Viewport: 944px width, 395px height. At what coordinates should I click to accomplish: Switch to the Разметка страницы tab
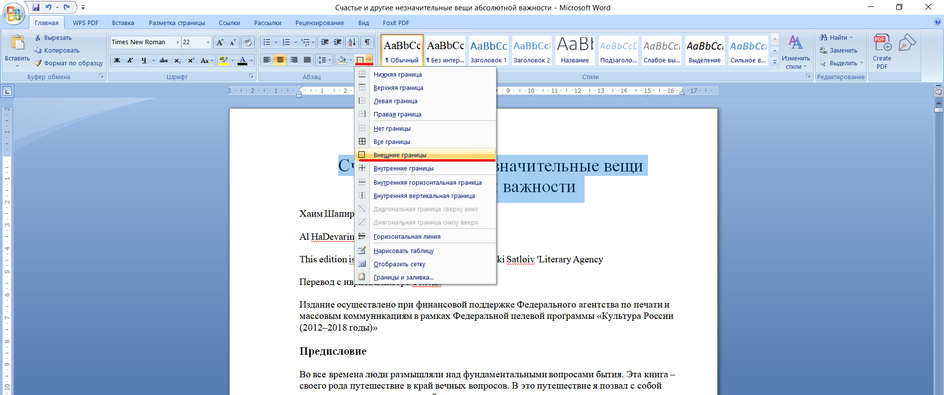(176, 23)
